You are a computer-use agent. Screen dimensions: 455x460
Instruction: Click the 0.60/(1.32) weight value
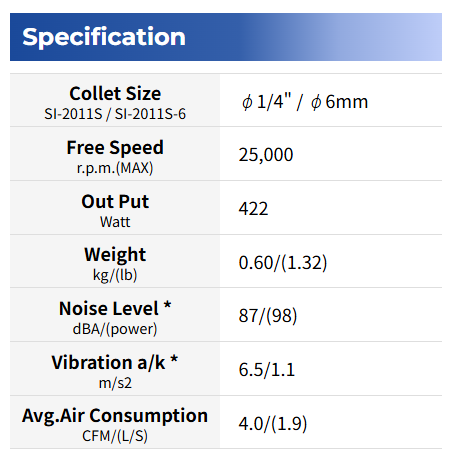coord(283,263)
